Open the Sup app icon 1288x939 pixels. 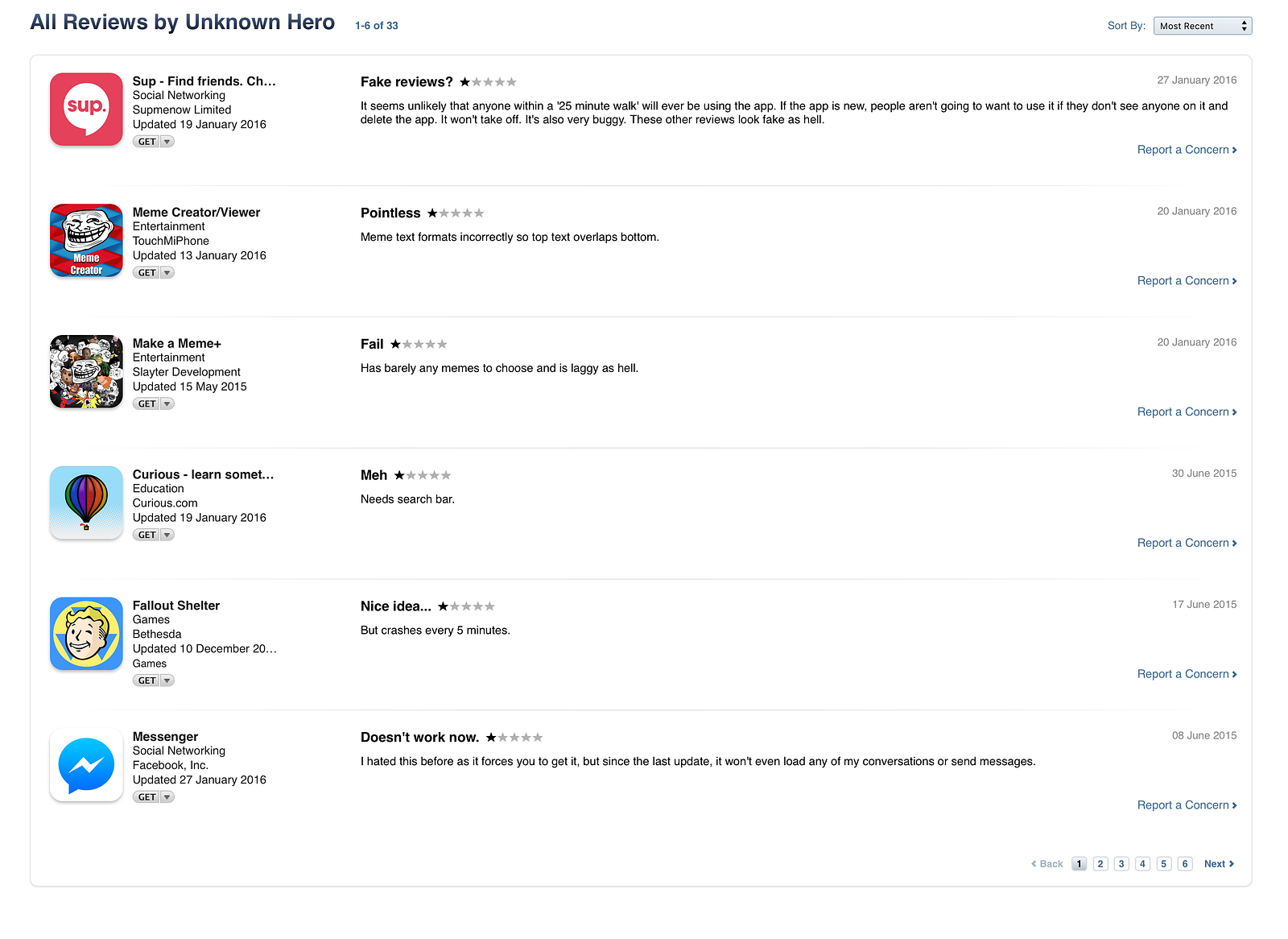click(86, 110)
